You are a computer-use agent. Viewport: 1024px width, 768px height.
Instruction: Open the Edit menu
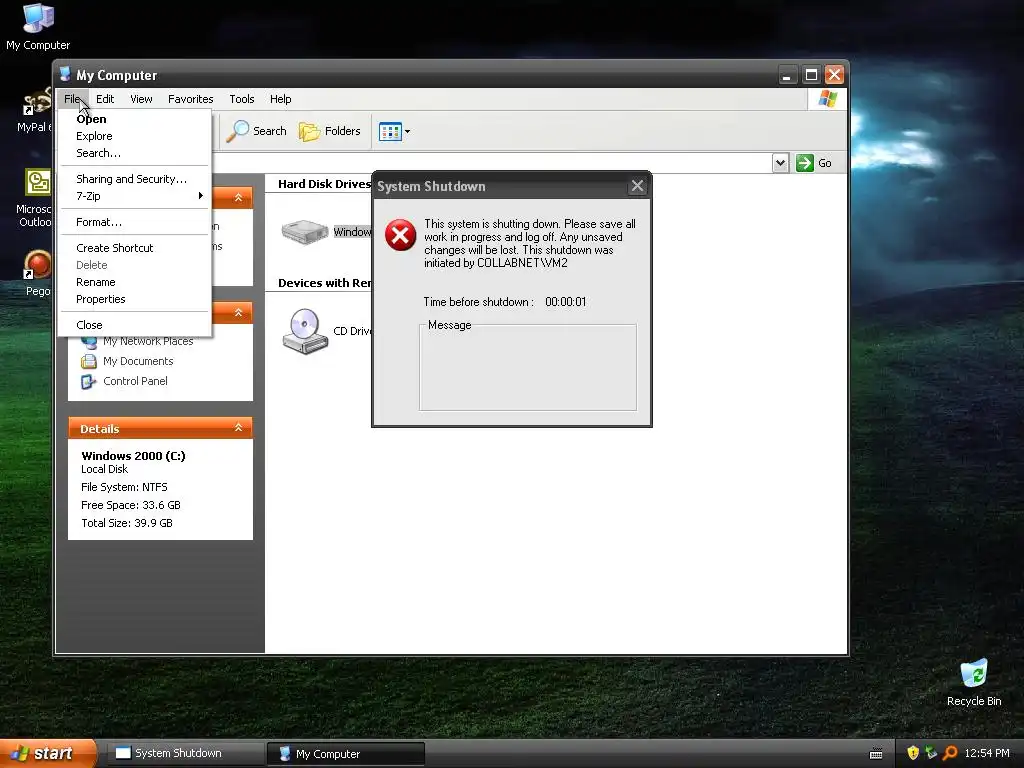click(104, 99)
